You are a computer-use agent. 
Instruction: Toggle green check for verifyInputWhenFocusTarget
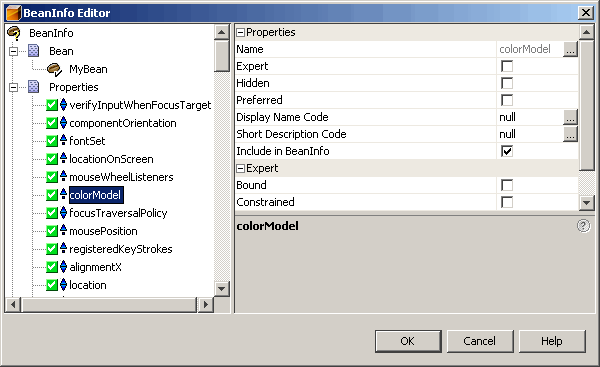click(x=52, y=105)
